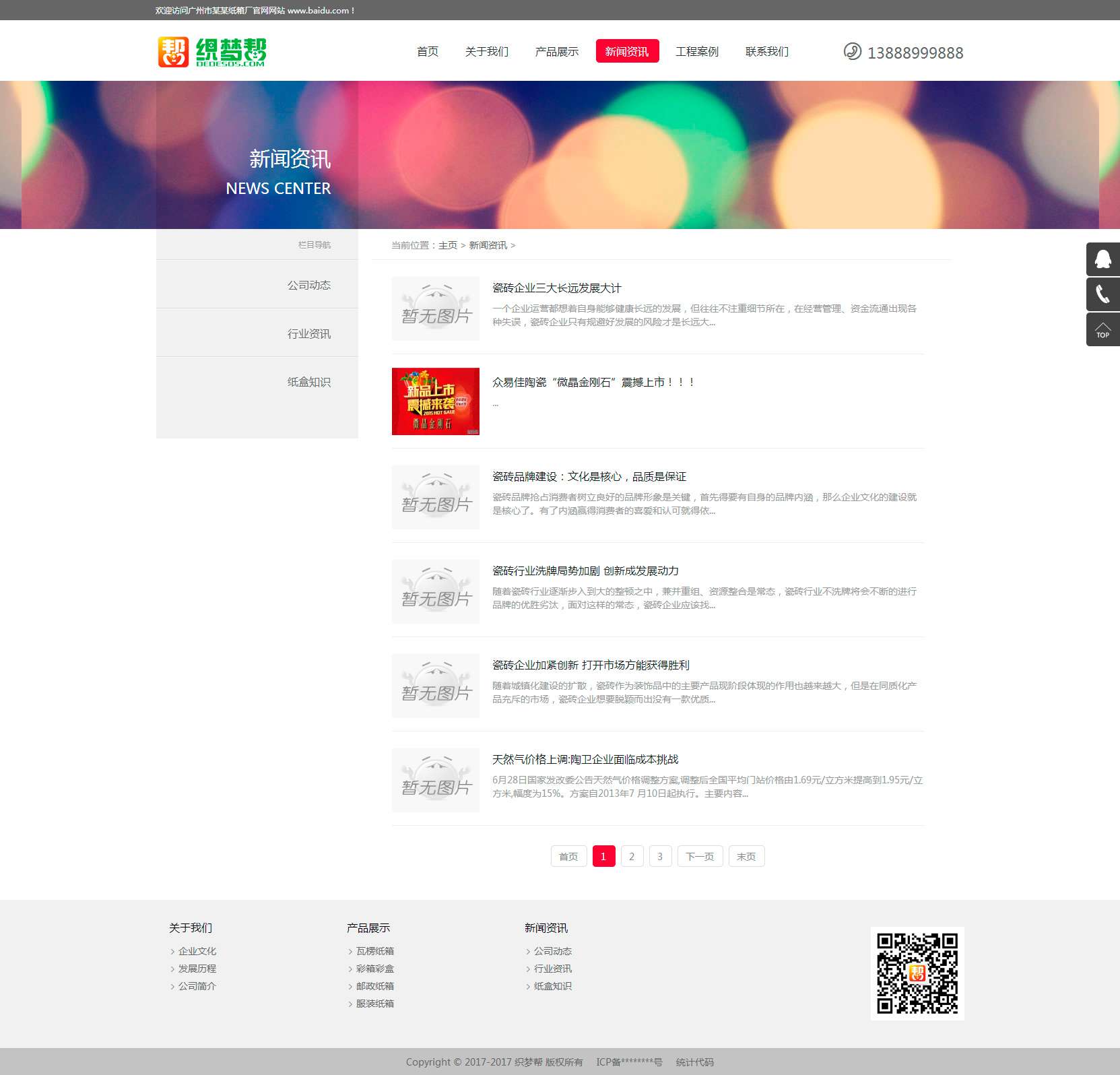Select 行业资讯 in the sidebar column list
The image size is (1120, 1075).
tap(308, 333)
